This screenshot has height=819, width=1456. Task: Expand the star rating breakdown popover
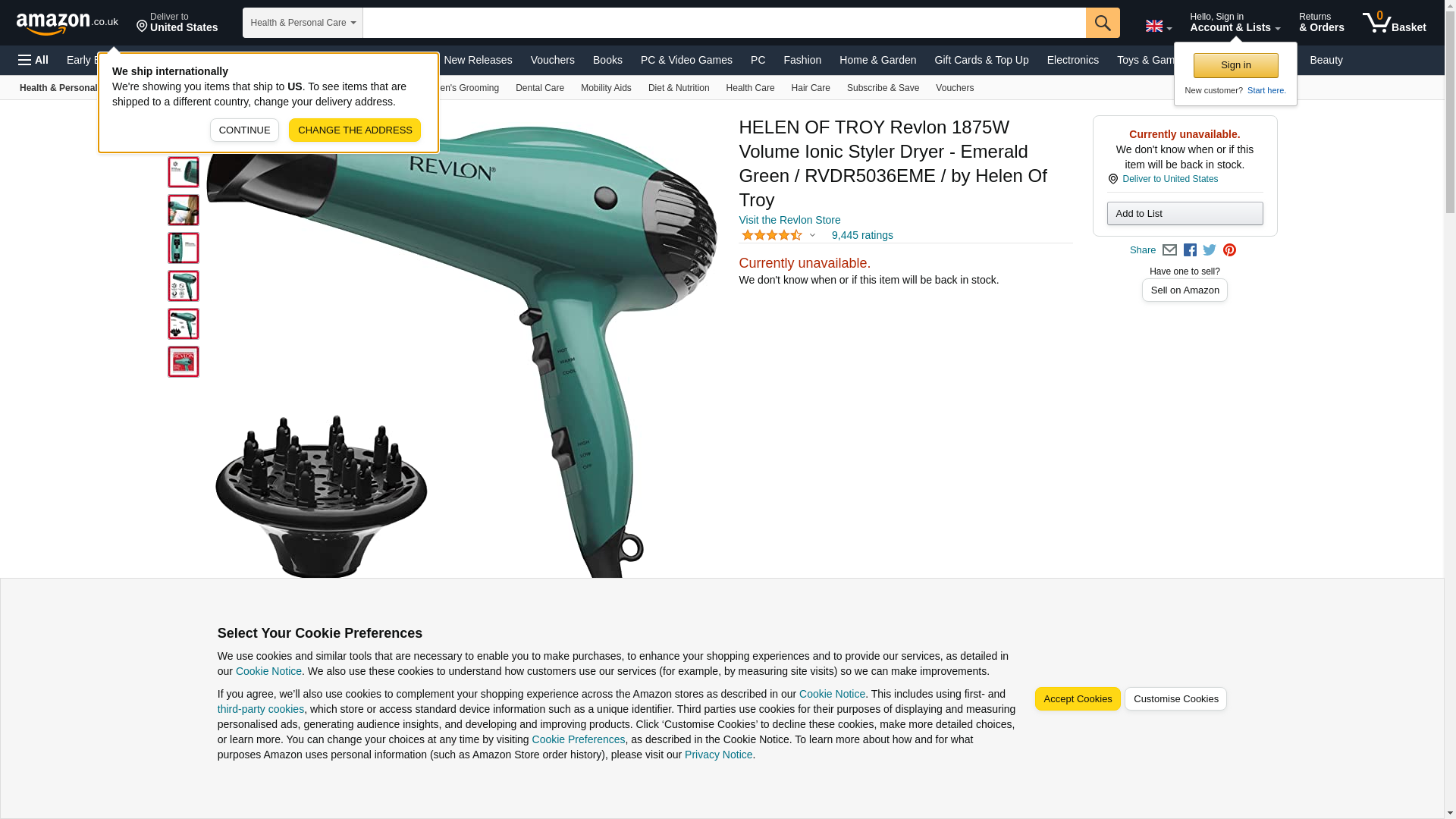tap(778, 235)
